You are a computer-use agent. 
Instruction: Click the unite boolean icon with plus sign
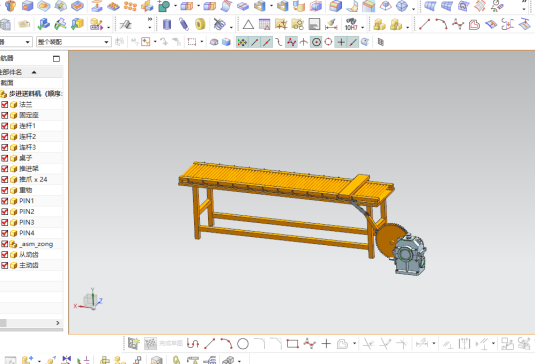(x=164, y=6)
